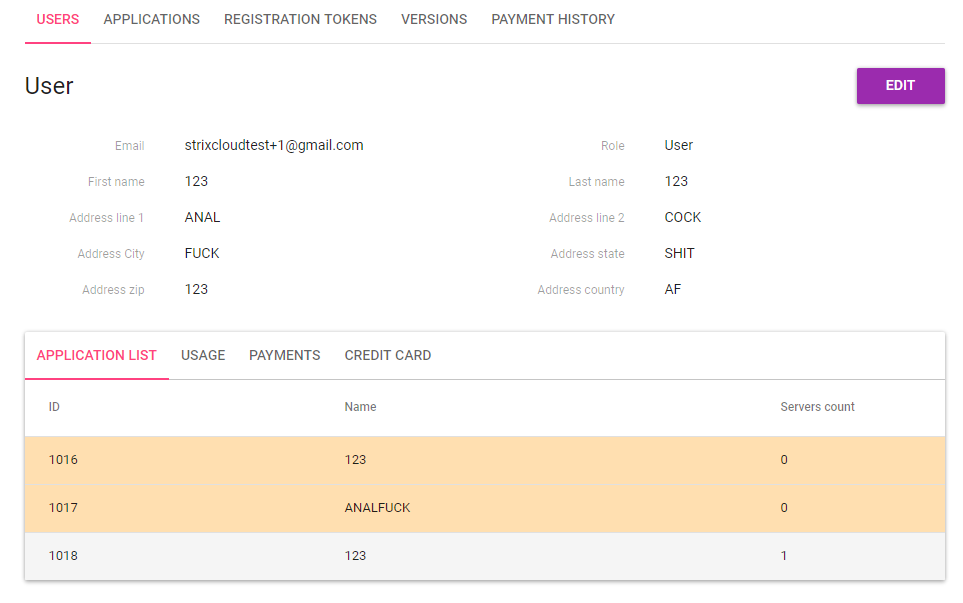This screenshot has height=603, width=963.
Task: Open the Payment History tab
Action: click(553, 20)
